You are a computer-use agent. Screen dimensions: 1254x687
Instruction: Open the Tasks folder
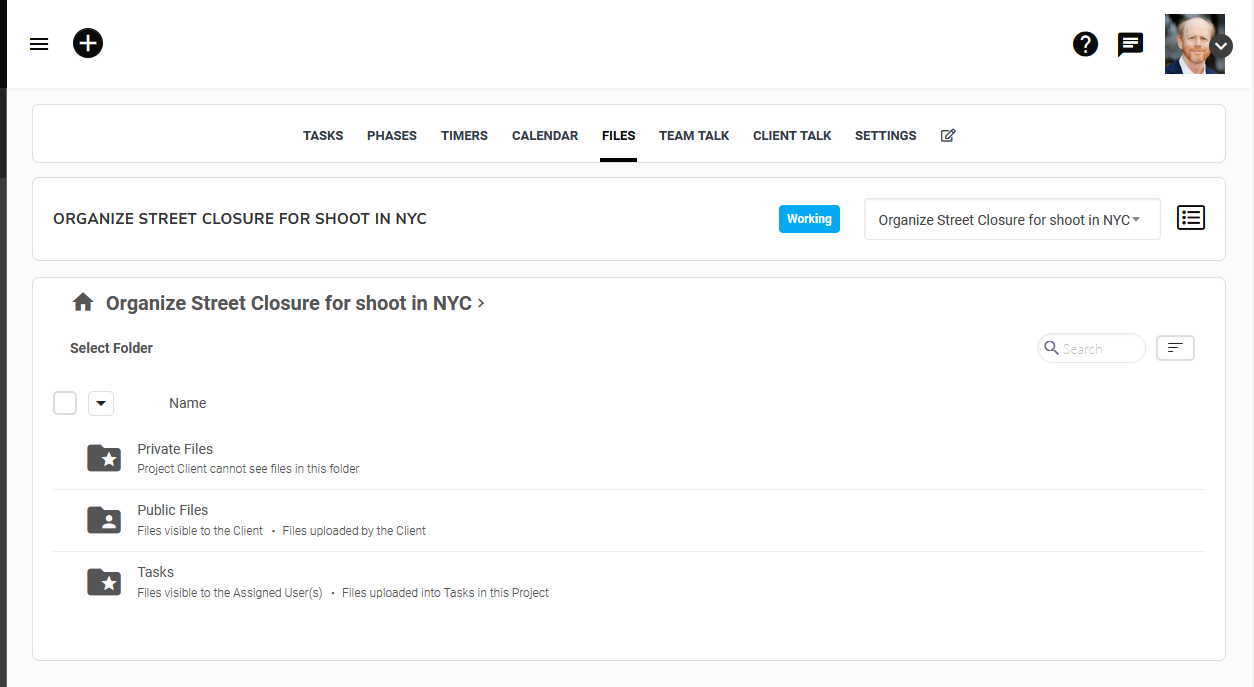tap(155, 572)
